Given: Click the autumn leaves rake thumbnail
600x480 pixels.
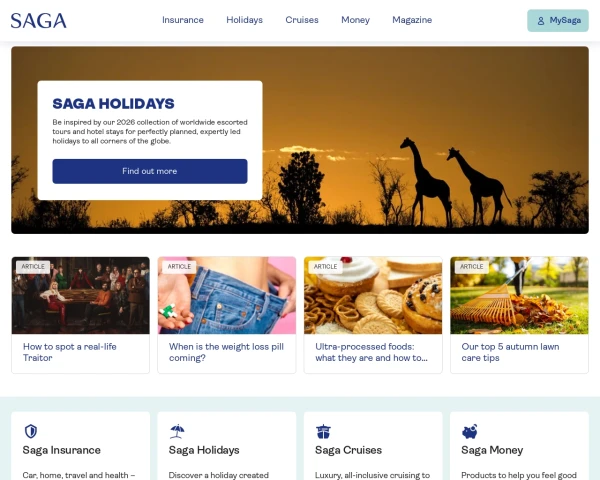Looking at the screenshot, I should pyautogui.click(x=519, y=296).
